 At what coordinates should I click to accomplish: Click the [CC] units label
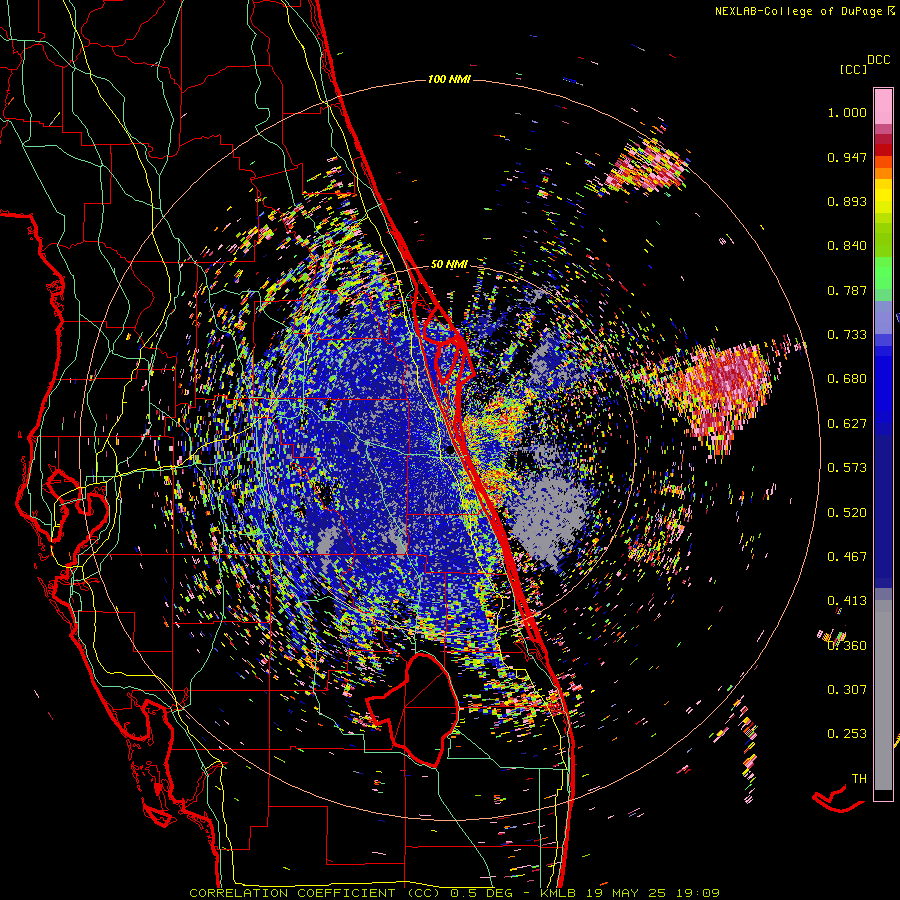point(853,69)
